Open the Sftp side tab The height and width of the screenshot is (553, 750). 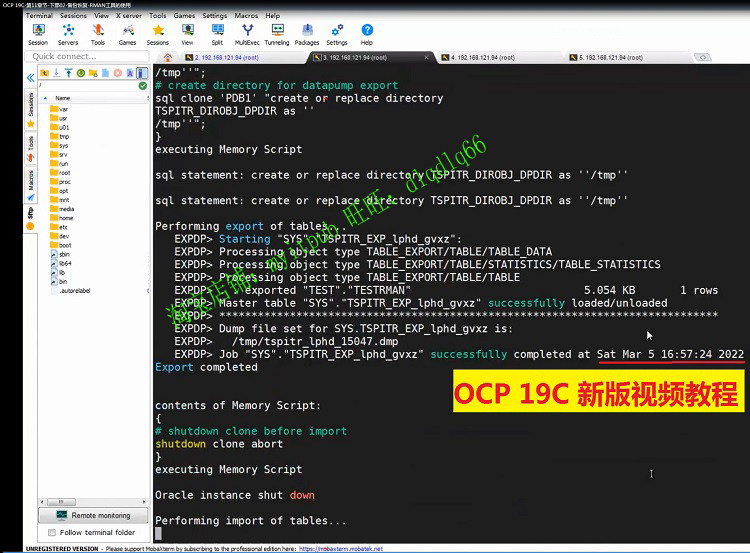click(x=31, y=218)
